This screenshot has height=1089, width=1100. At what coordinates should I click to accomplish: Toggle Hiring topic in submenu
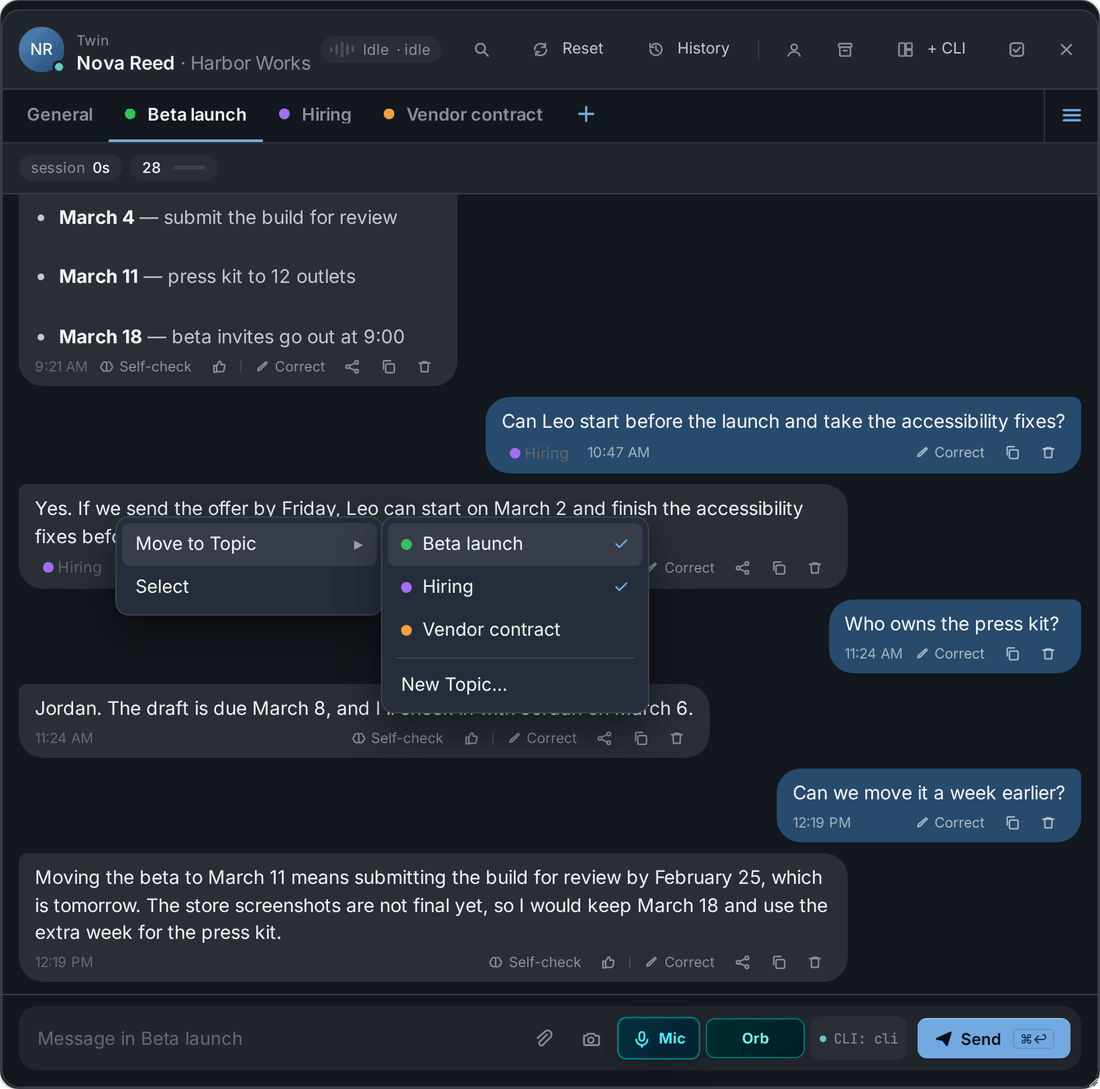[x=515, y=587]
